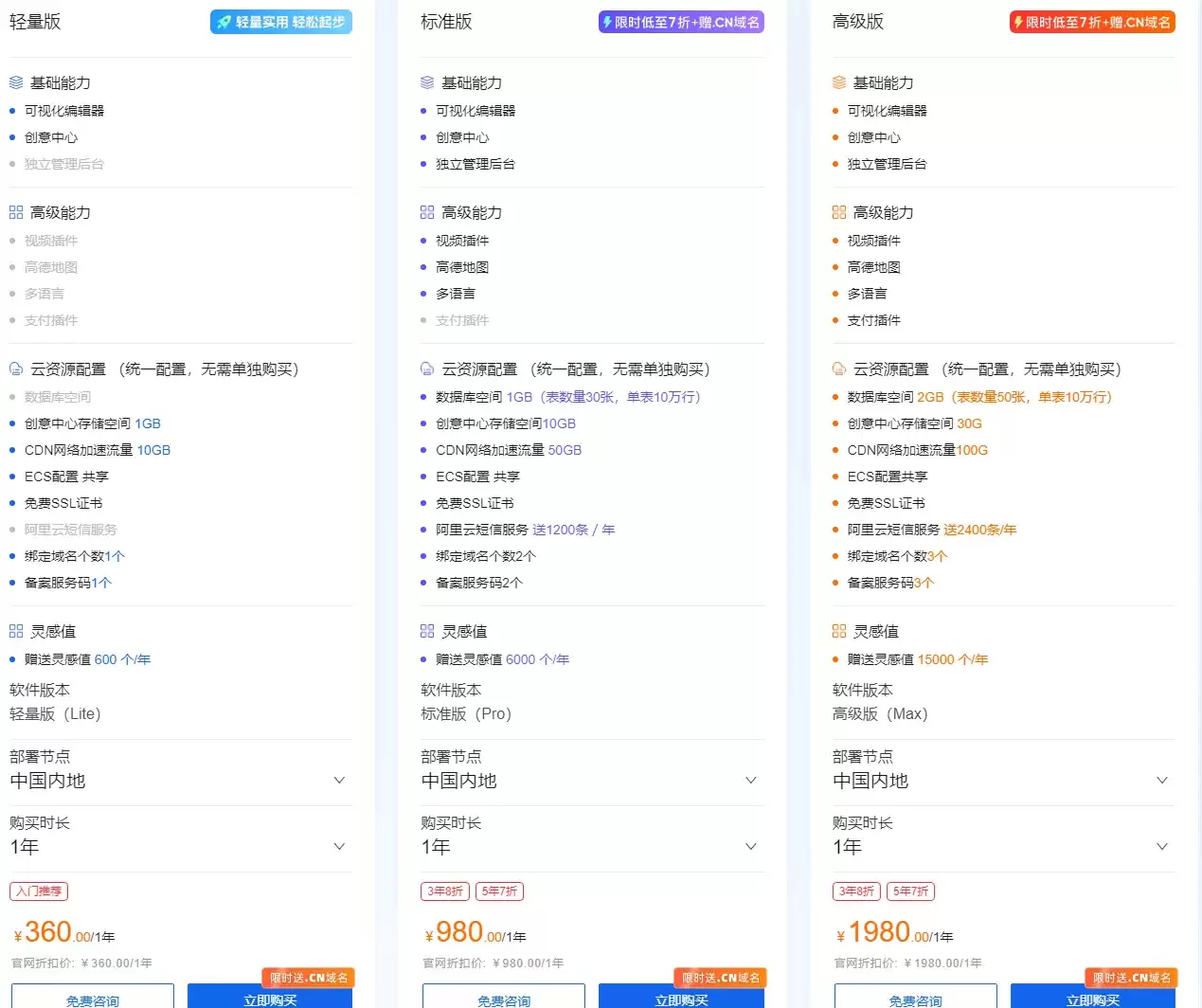Click the 高级能力 grid icon in 标准版
1202x1008 pixels.
[x=427, y=212]
